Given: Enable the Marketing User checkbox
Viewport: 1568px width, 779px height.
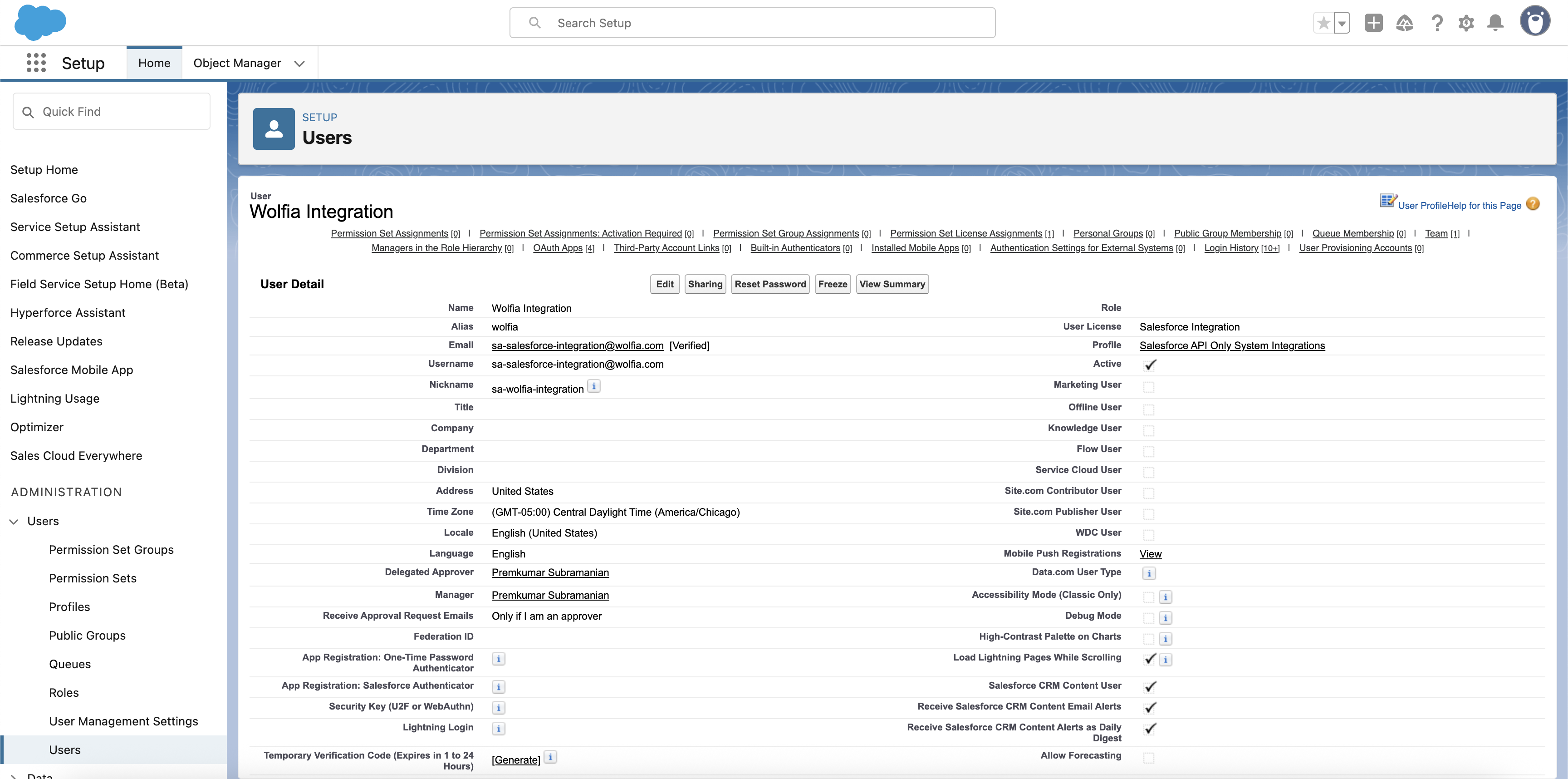Looking at the screenshot, I should [1149, 387].
